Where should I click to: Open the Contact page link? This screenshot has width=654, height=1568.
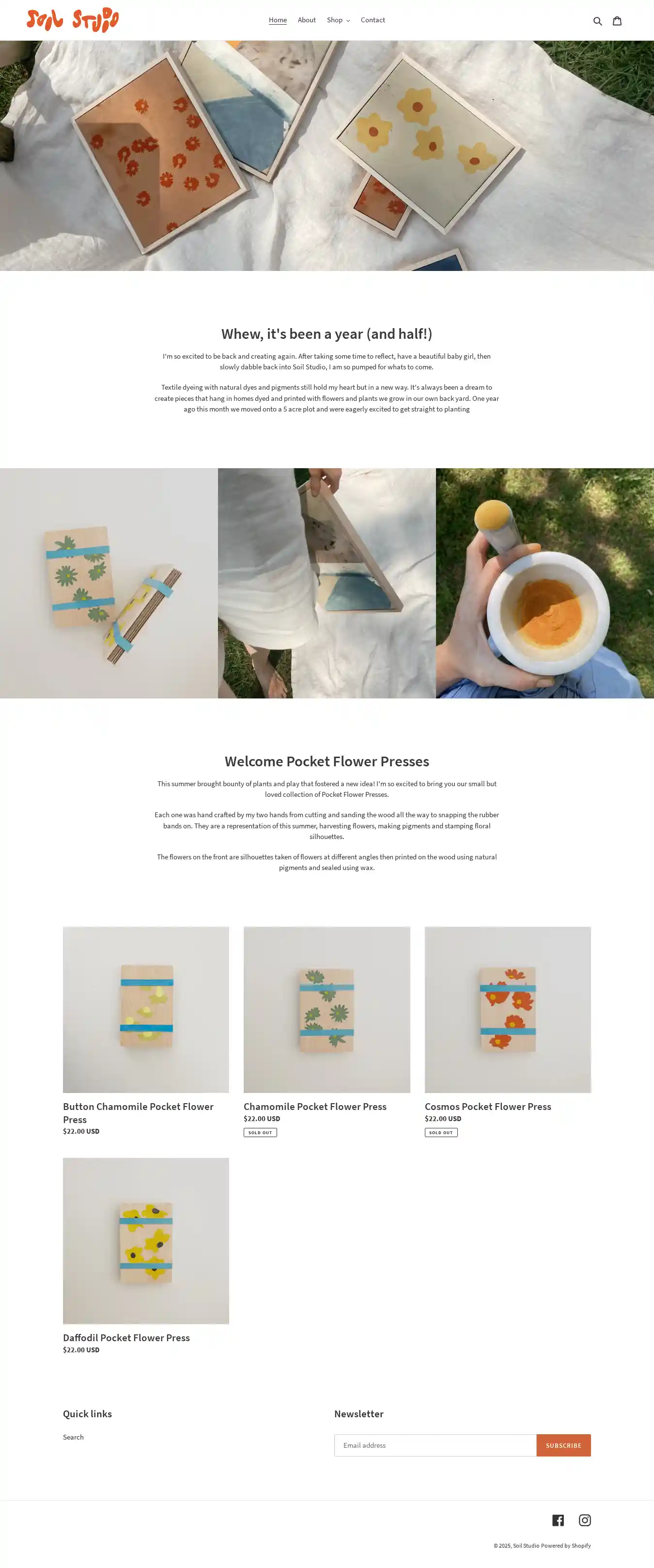click(x=373, y=20)
